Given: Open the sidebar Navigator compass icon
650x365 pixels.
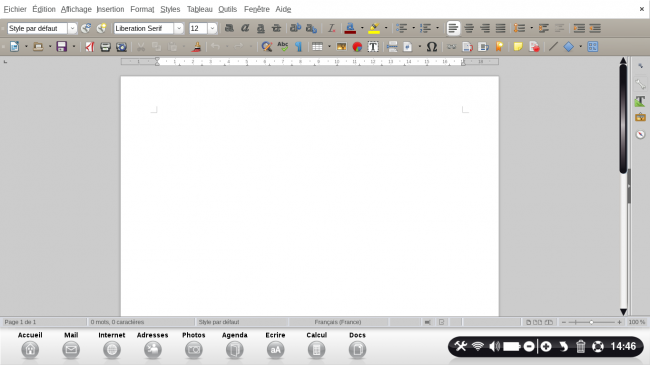Looking at the screenshot, I should 640,134.
